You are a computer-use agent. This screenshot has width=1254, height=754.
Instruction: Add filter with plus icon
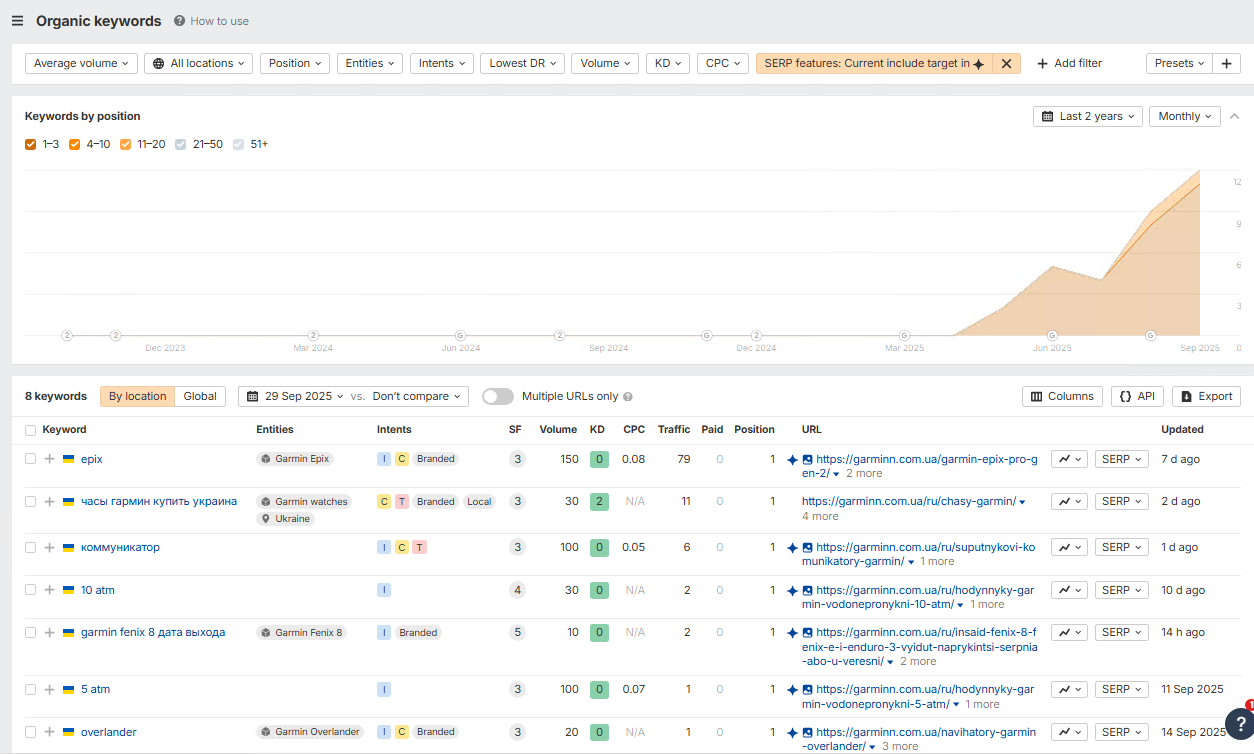(x=1069, y=63)
